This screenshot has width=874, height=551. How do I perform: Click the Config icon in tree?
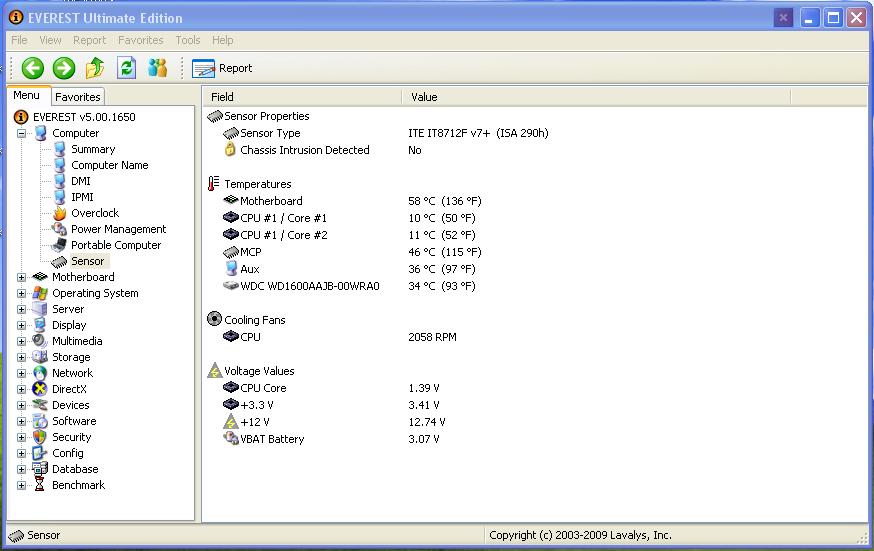tap(40, 453)
